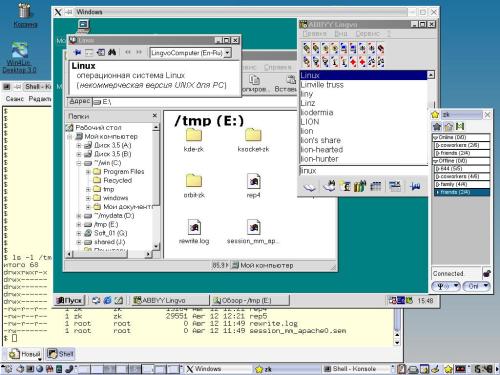Expand the 'Program Files' folder node
This screenshot has height=375, width=500.
(88, 172)
